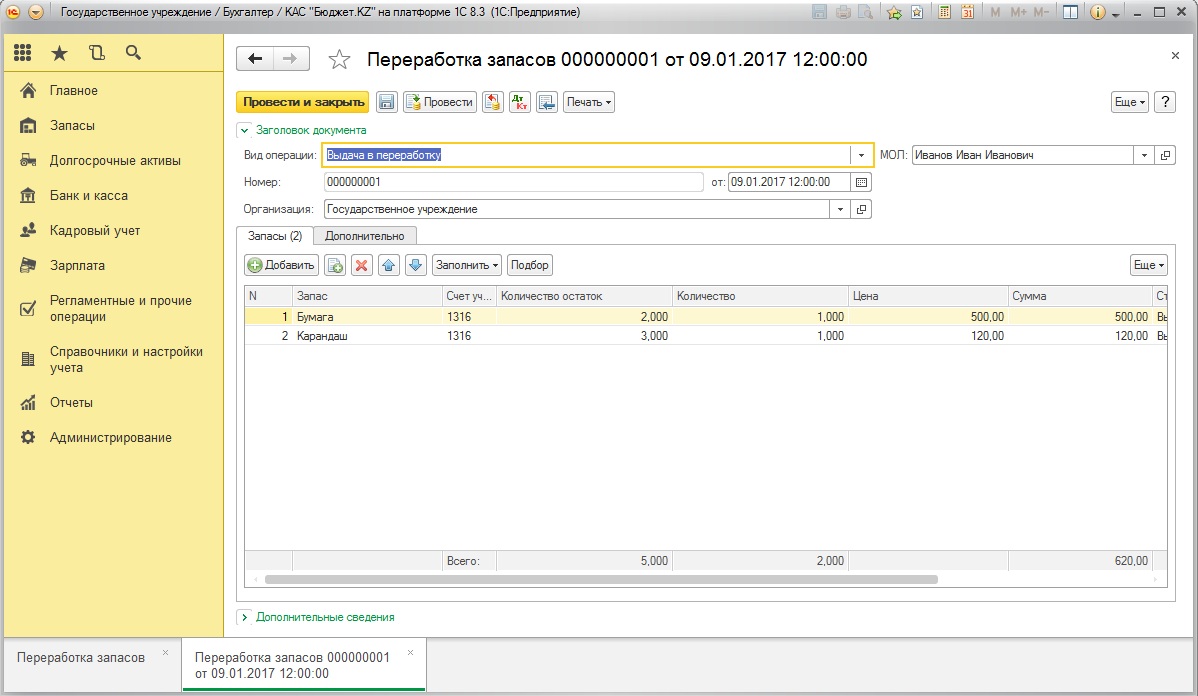The image size is (1198, 696).
Task: Open the header Еще menu
Action: click(x=1129, y=102)
